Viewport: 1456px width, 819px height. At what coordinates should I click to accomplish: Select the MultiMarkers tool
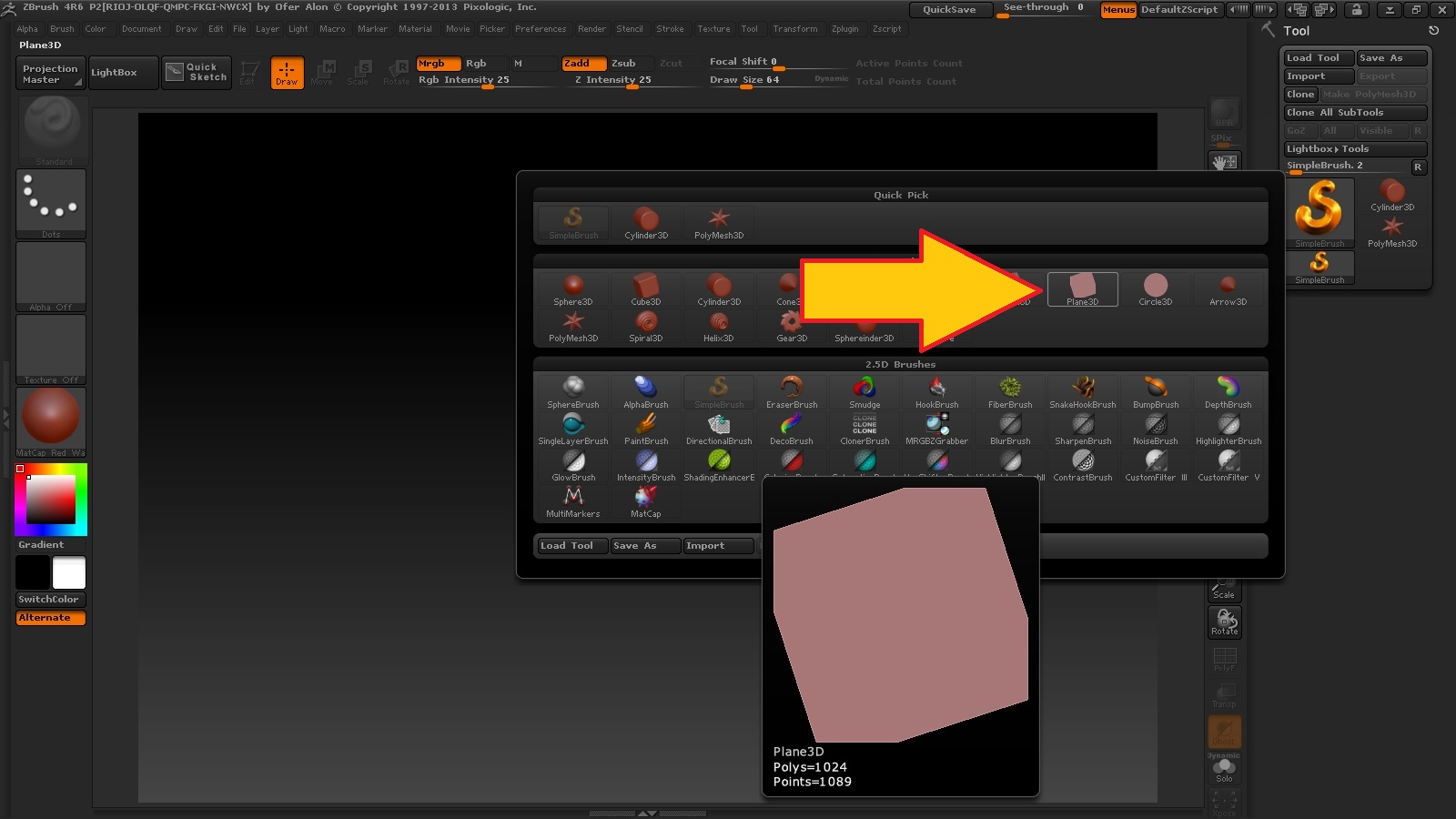click(x=573, y=501)
